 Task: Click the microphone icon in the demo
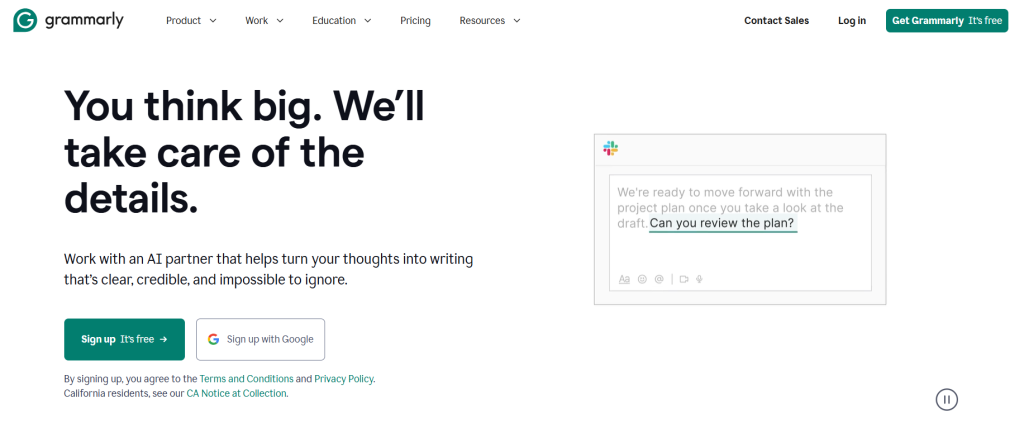700,279
